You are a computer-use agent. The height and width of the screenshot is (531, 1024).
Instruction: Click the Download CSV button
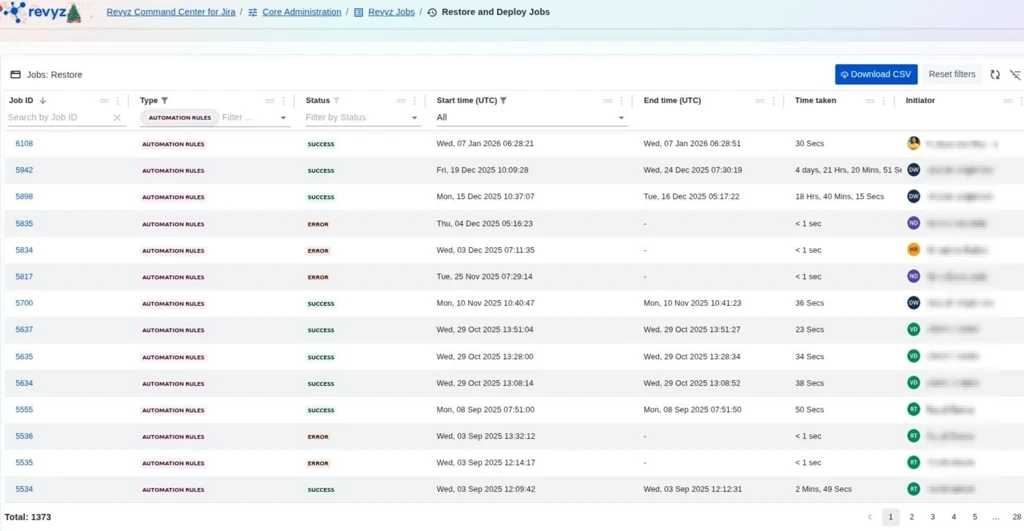click(876, 75)
